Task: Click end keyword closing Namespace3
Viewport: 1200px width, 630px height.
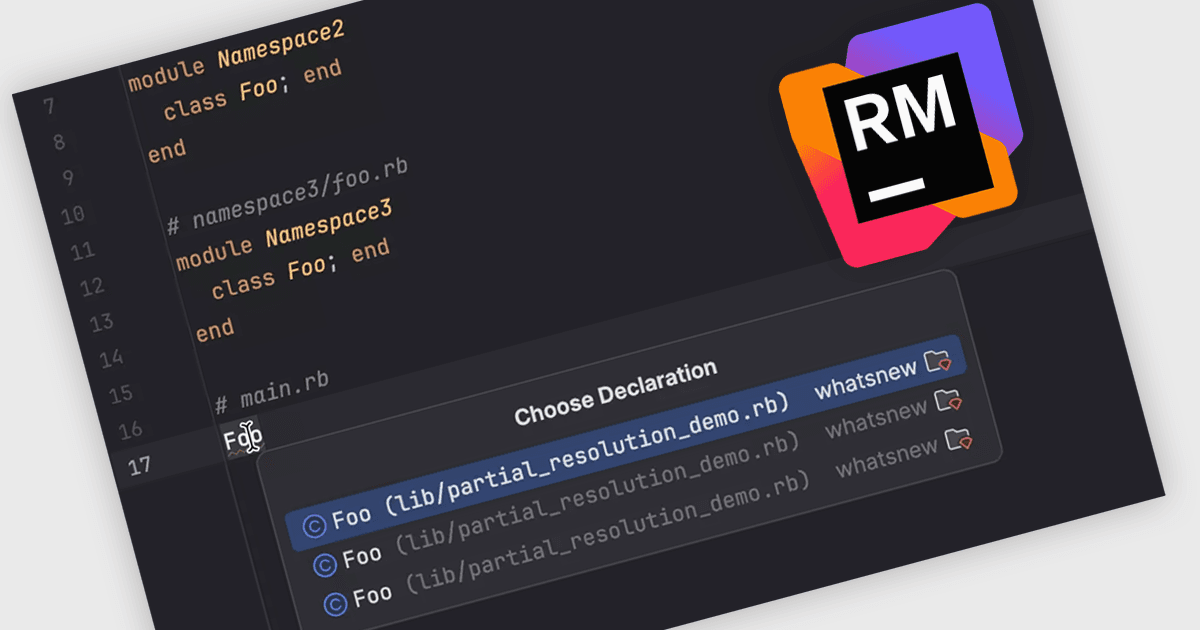Action: click(215, 330)
